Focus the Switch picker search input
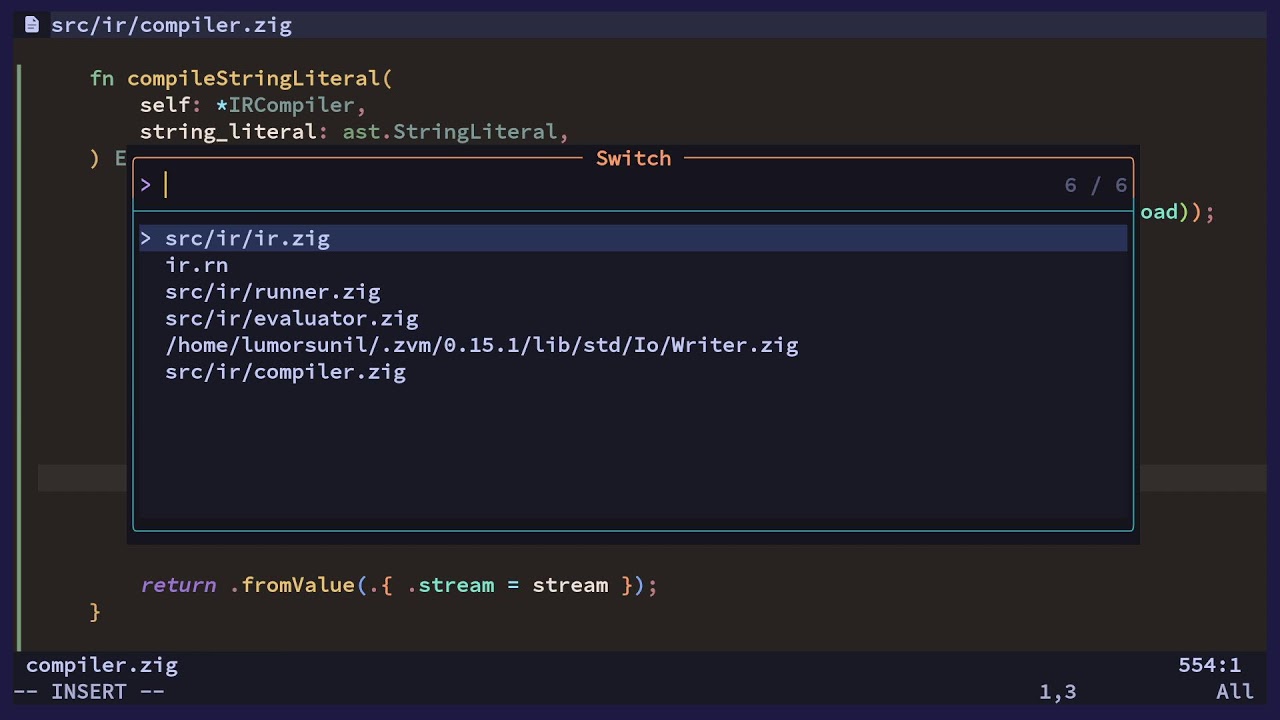 (x=600, y=185)
